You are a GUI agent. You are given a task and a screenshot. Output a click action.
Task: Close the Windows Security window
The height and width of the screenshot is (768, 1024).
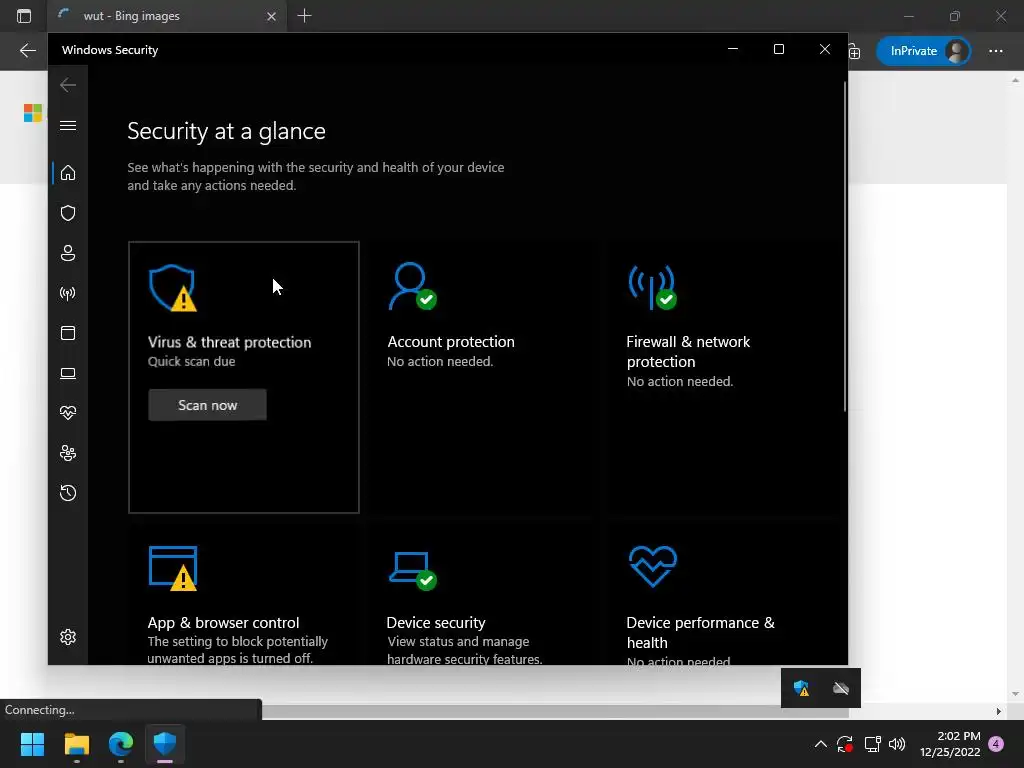[x=825, y=49]
